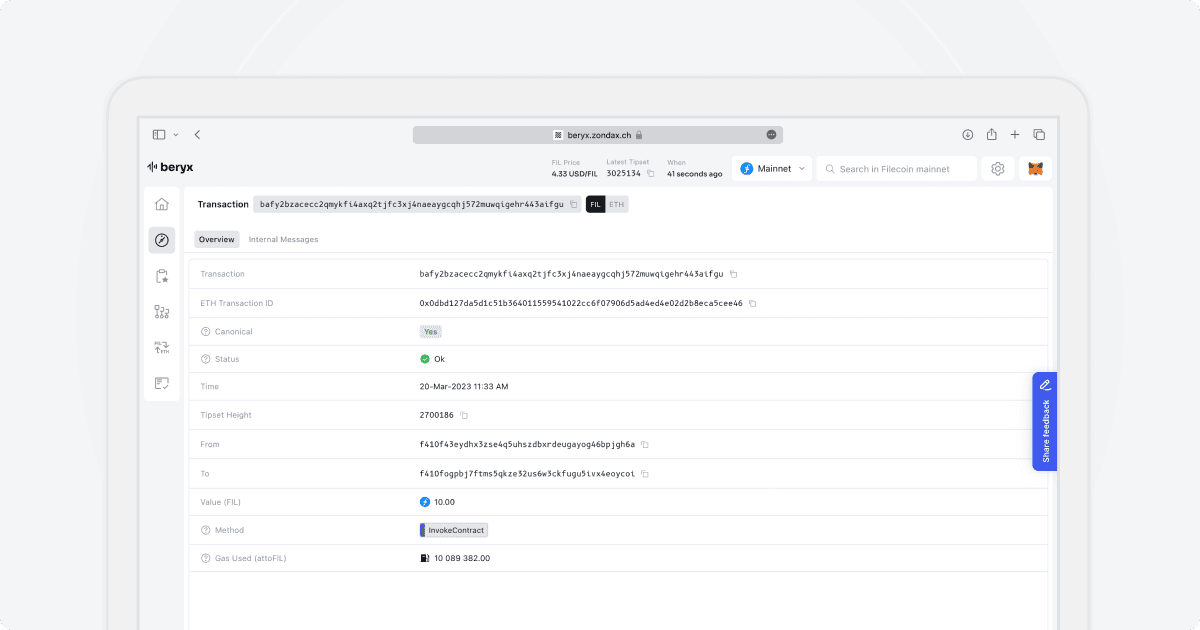Copy the Tipset Height value
Viewport: 1200px width, 630px height.
[x=464, y=415]
